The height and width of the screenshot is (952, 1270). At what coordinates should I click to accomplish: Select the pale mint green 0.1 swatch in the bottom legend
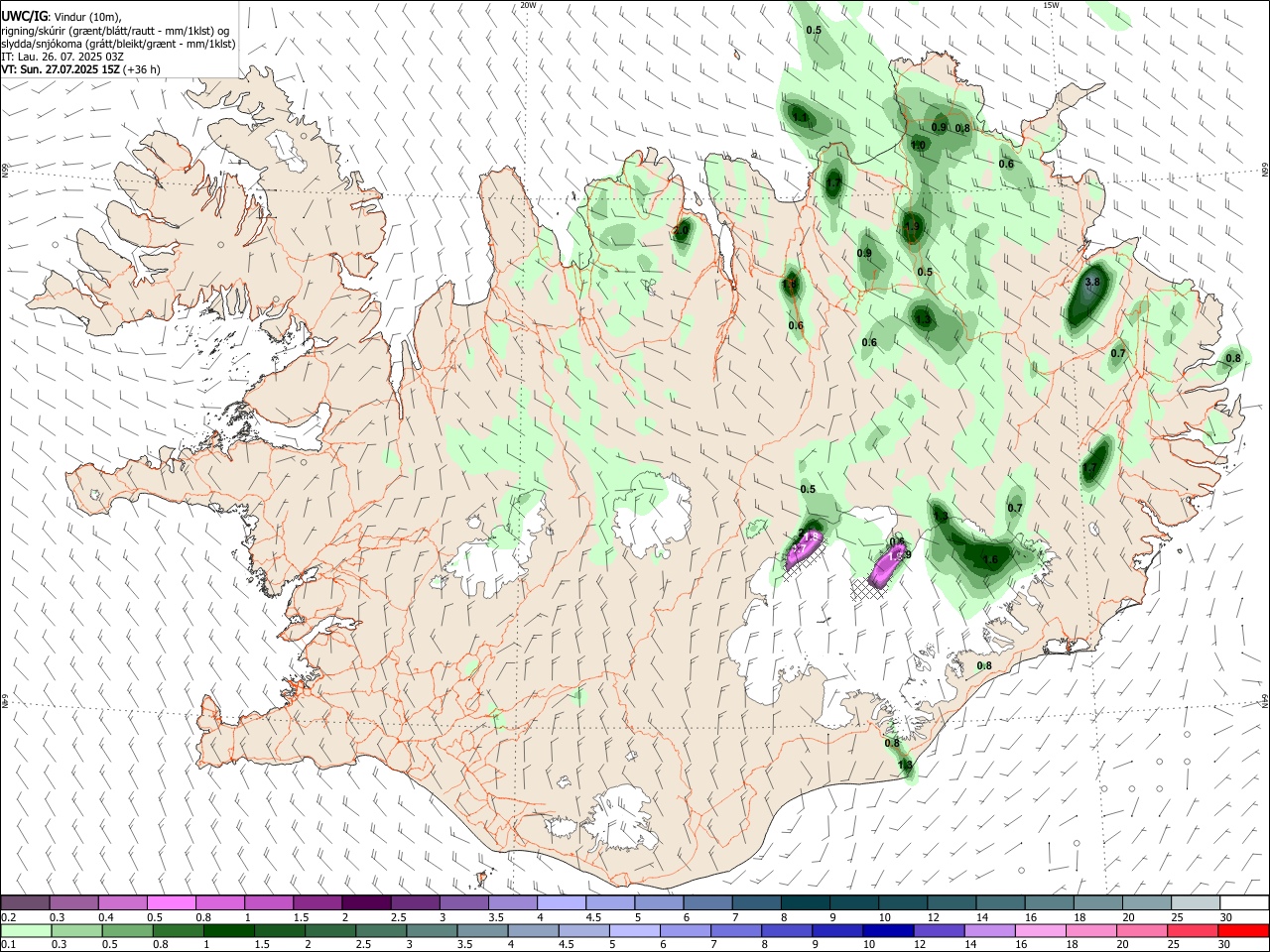tap(25, 931)
